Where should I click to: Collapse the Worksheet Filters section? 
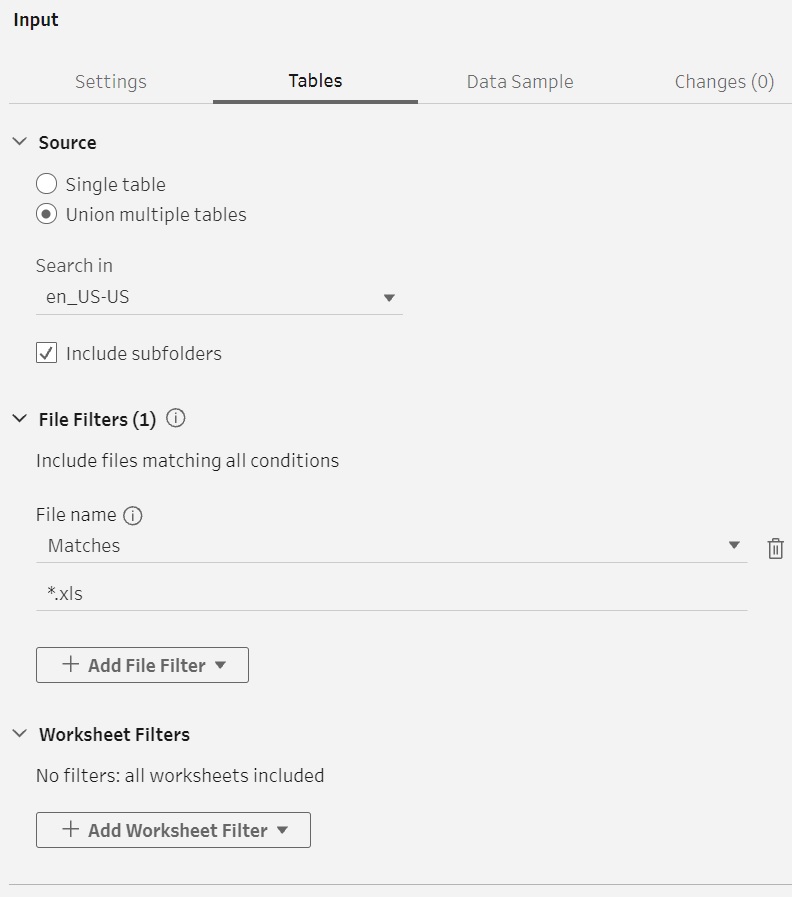click(x=19, y=733)
